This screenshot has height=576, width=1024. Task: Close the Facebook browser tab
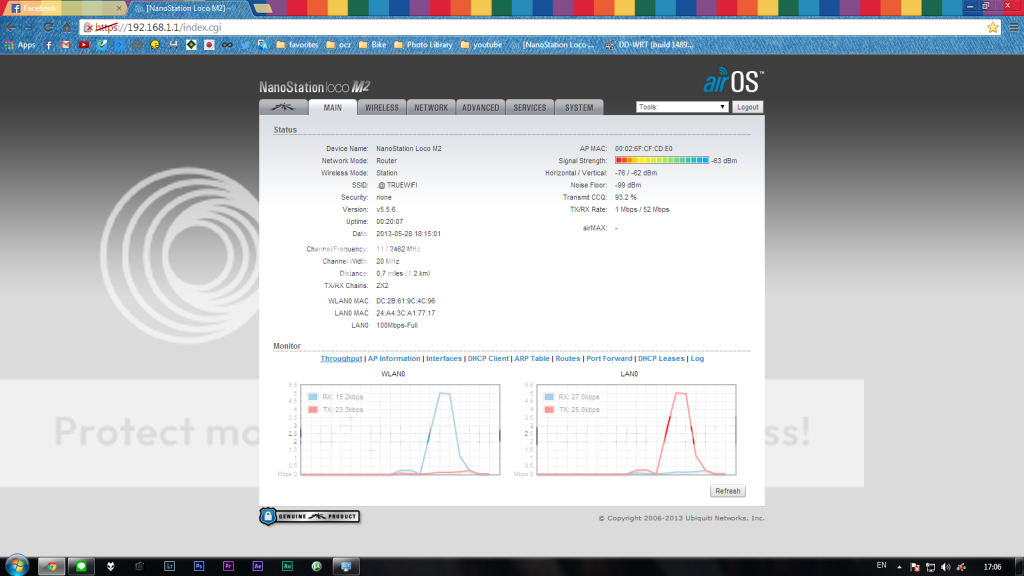pyautogui.click(x=118, y=8)
